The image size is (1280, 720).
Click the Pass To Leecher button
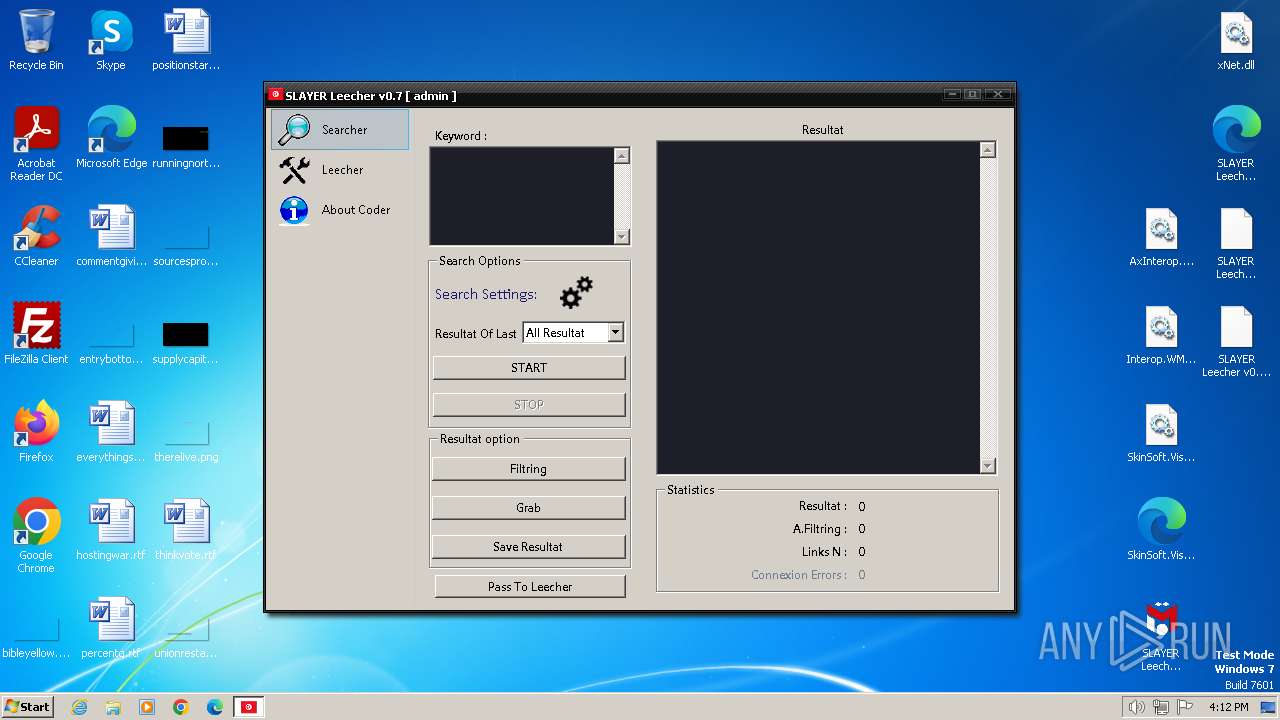[x=530, y=587]
